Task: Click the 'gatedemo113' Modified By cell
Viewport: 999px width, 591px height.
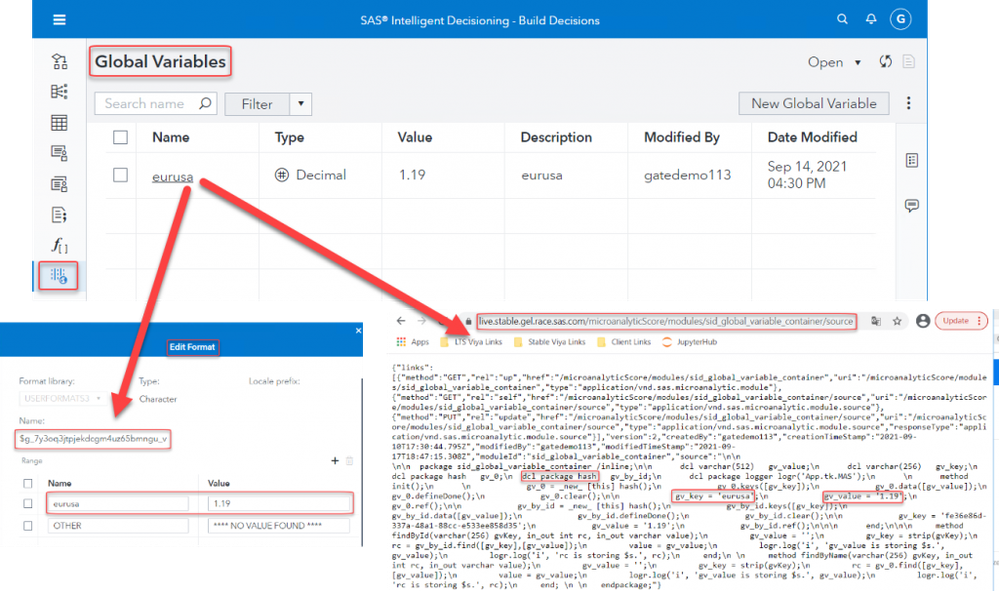Action: coord(687,175)
